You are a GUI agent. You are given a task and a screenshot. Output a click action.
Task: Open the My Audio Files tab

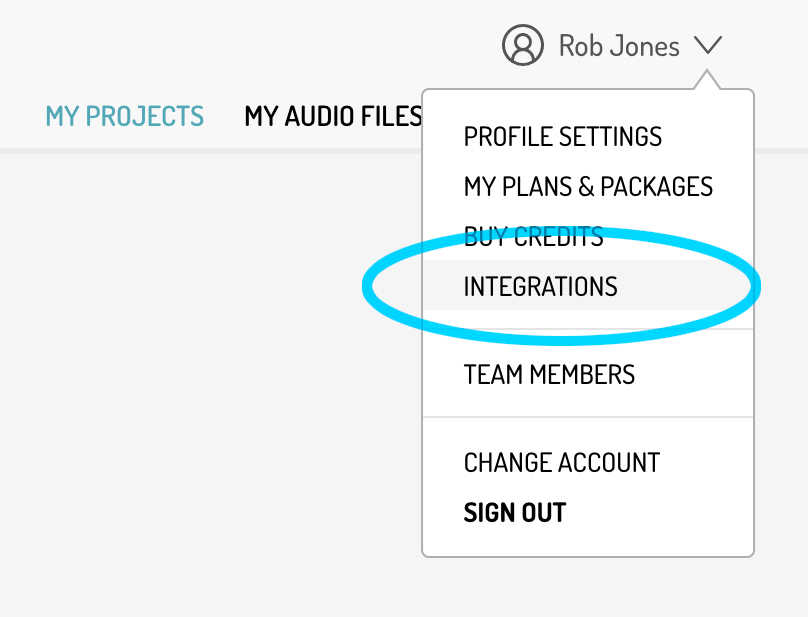pos(333,115)
